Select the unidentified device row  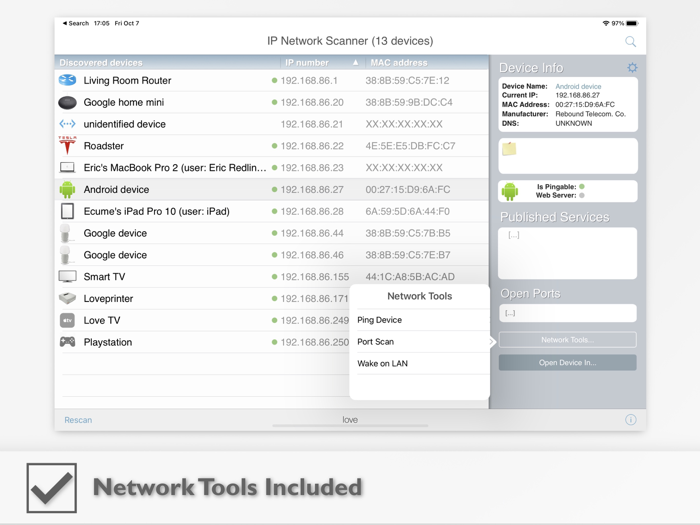pyautogui.click(x=272, y=124)
